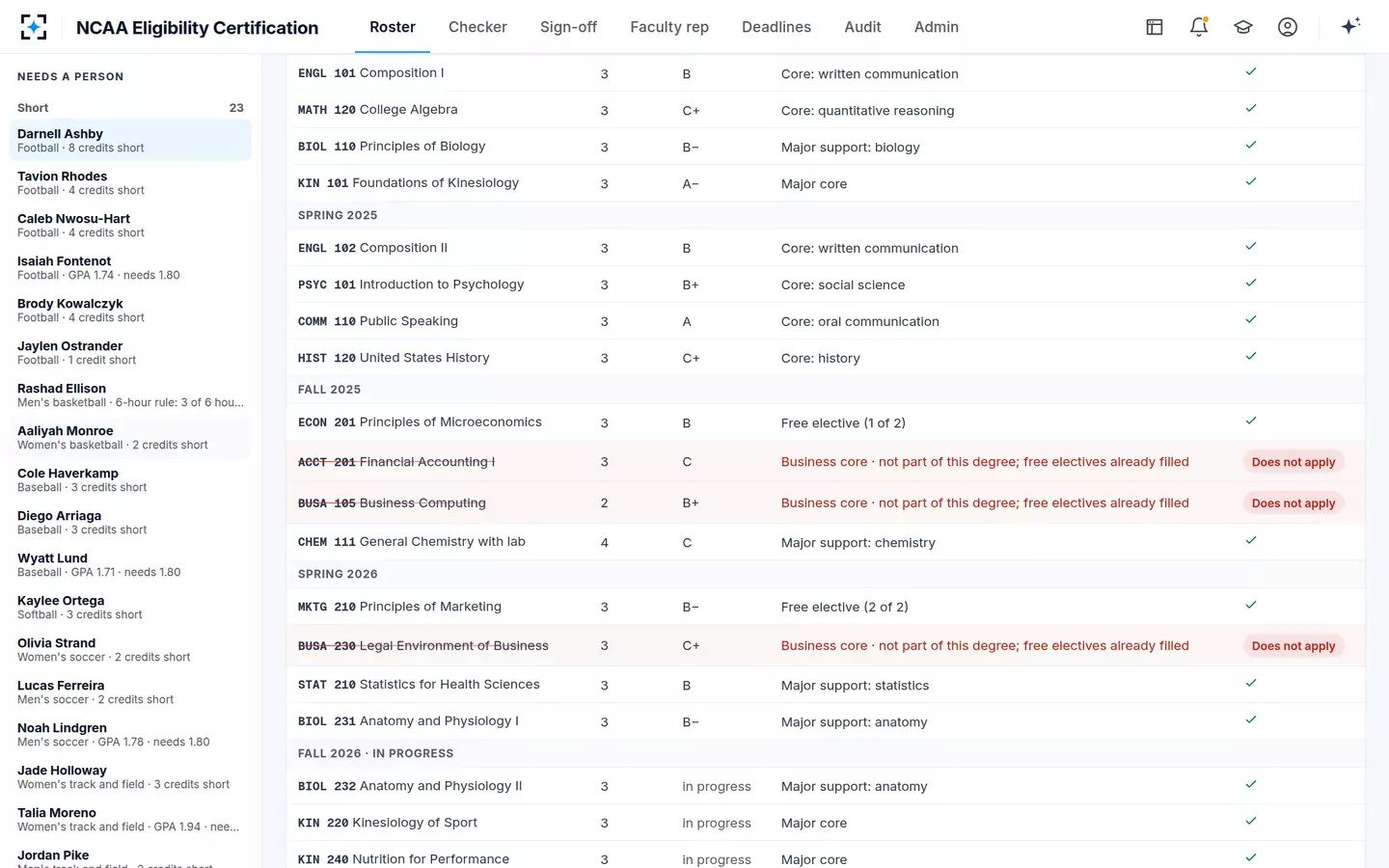Click the checkmark in the PSYC 101 row
The width and height of the screenshot is (1389, 868).
[1251, 283]
